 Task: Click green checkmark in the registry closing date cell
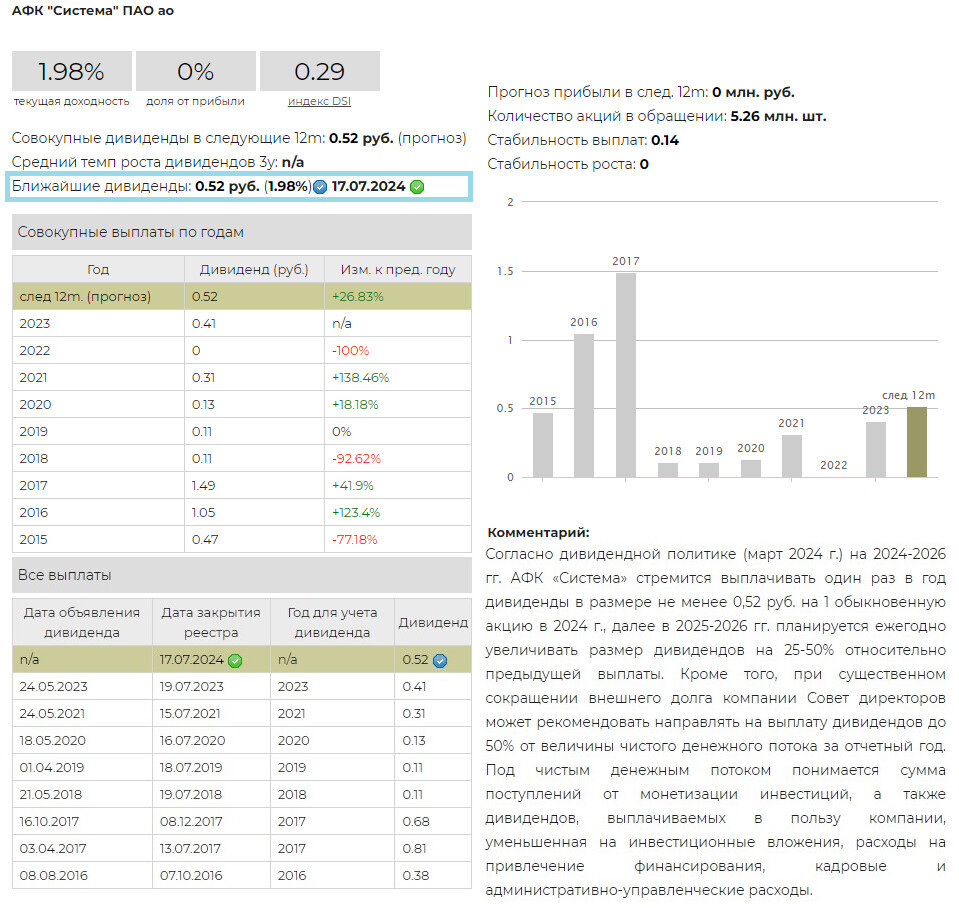(x=235, y=660)
